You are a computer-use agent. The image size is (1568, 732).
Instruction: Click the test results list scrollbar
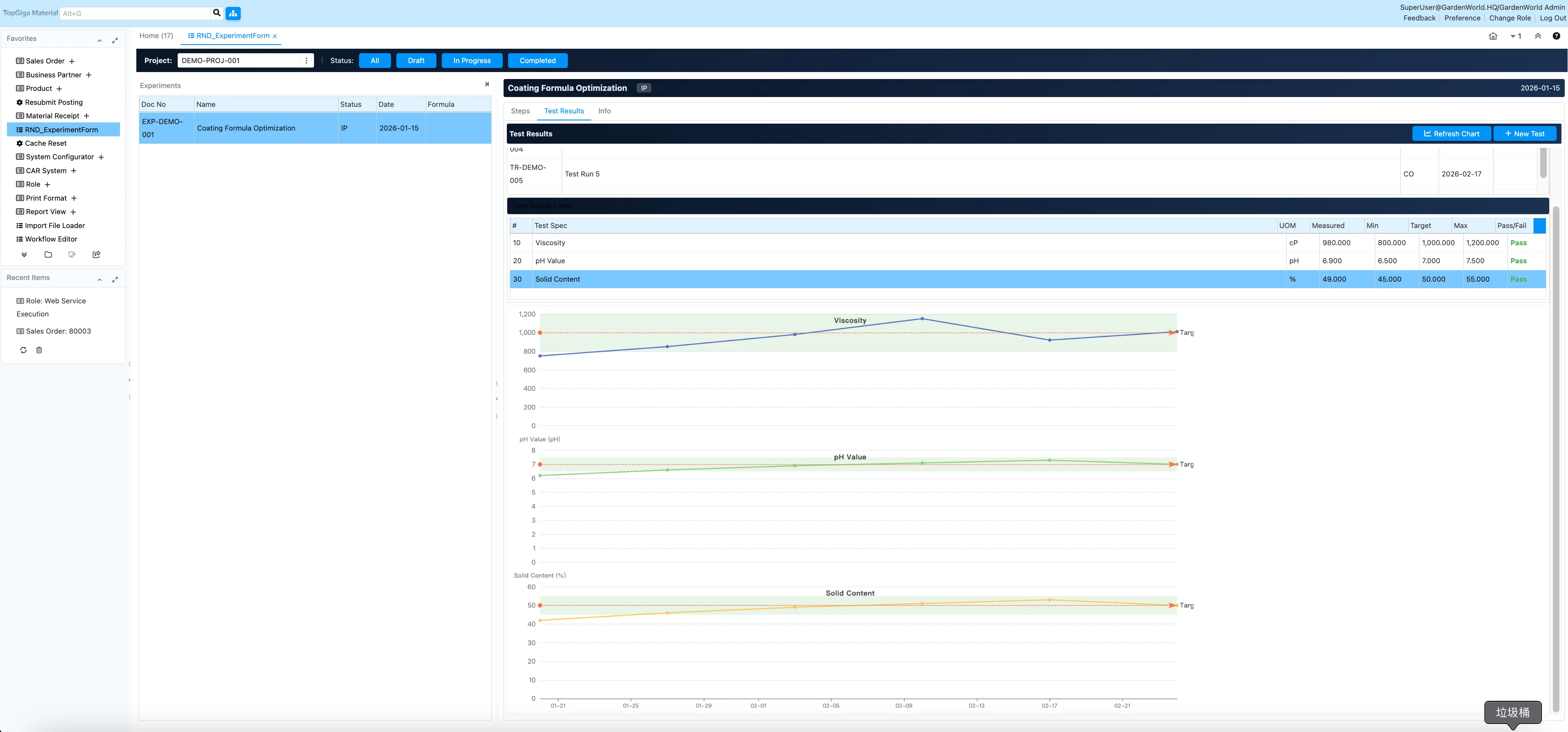coord(1543,163)
